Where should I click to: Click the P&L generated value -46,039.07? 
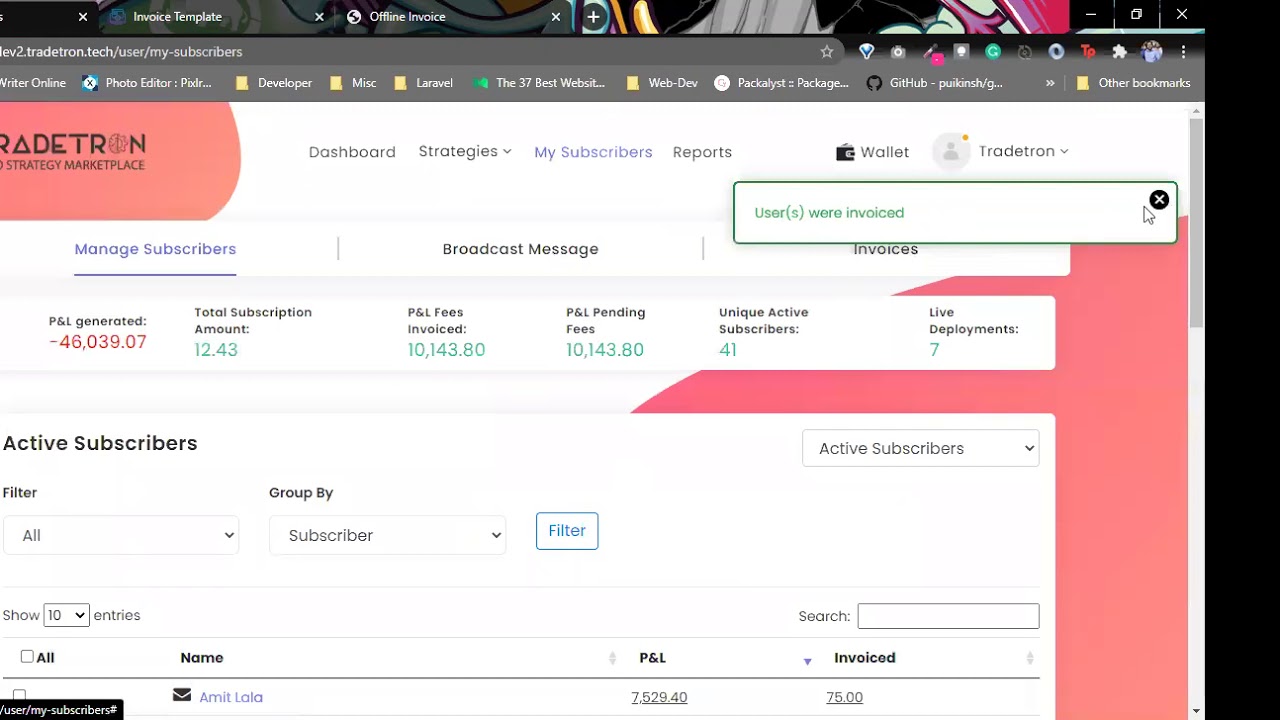pos(98,342)
